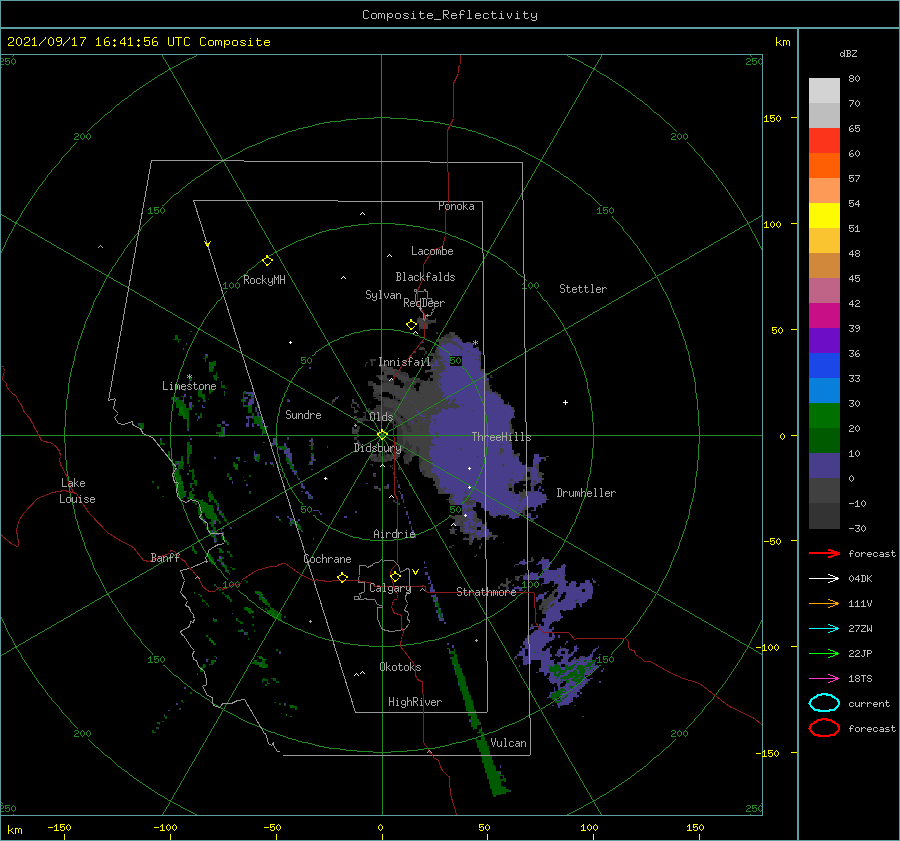Screen dimensions: 900x841
Task: Click the 18TS legend label
Action: point(860,679)
